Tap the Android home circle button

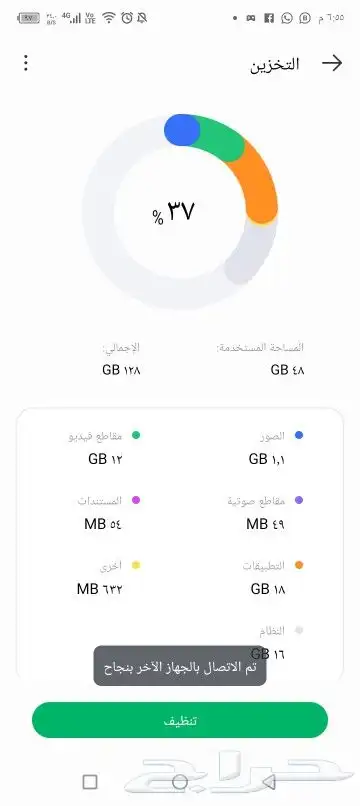coord(179,782)
